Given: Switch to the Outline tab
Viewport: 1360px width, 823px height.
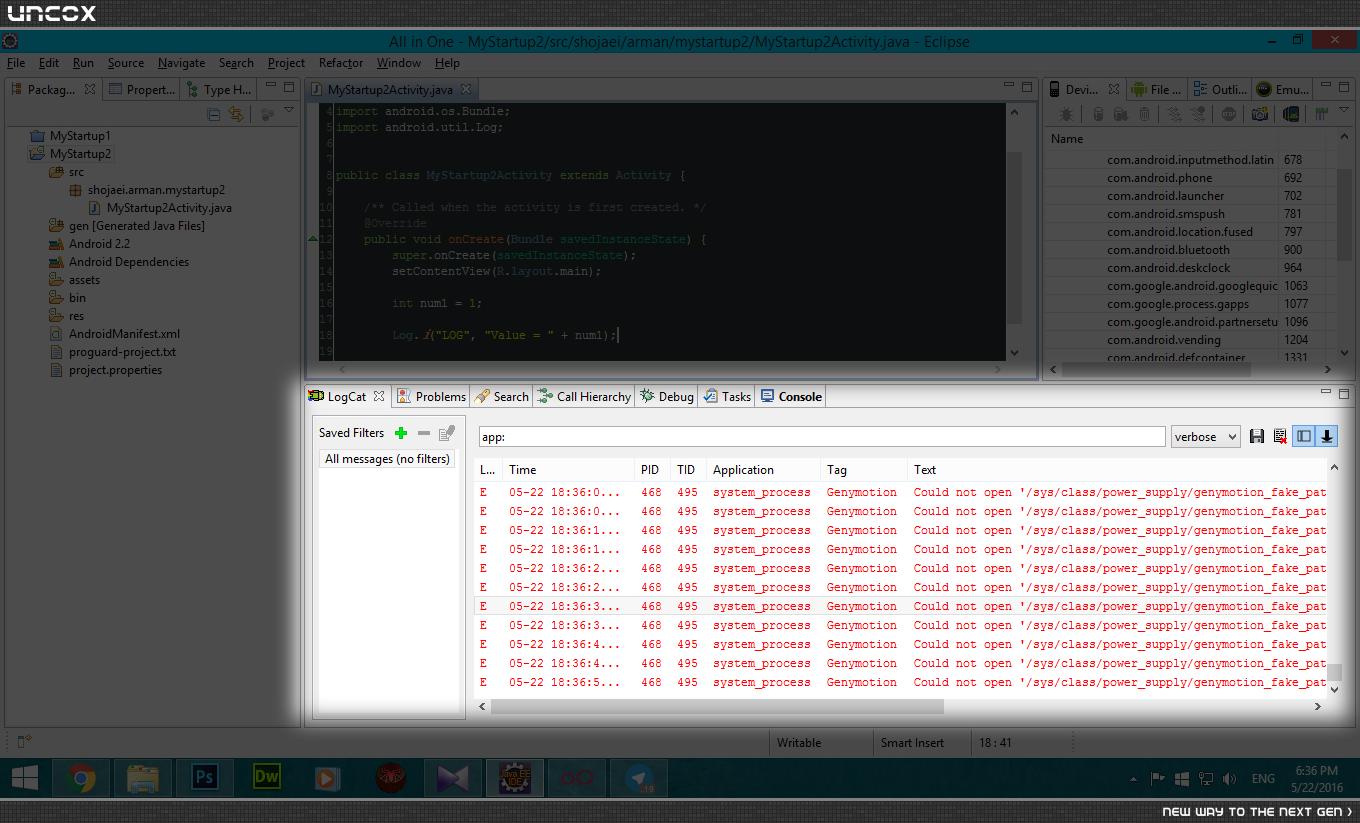Looking at the screenshot, I should (x=1220, y=90).
